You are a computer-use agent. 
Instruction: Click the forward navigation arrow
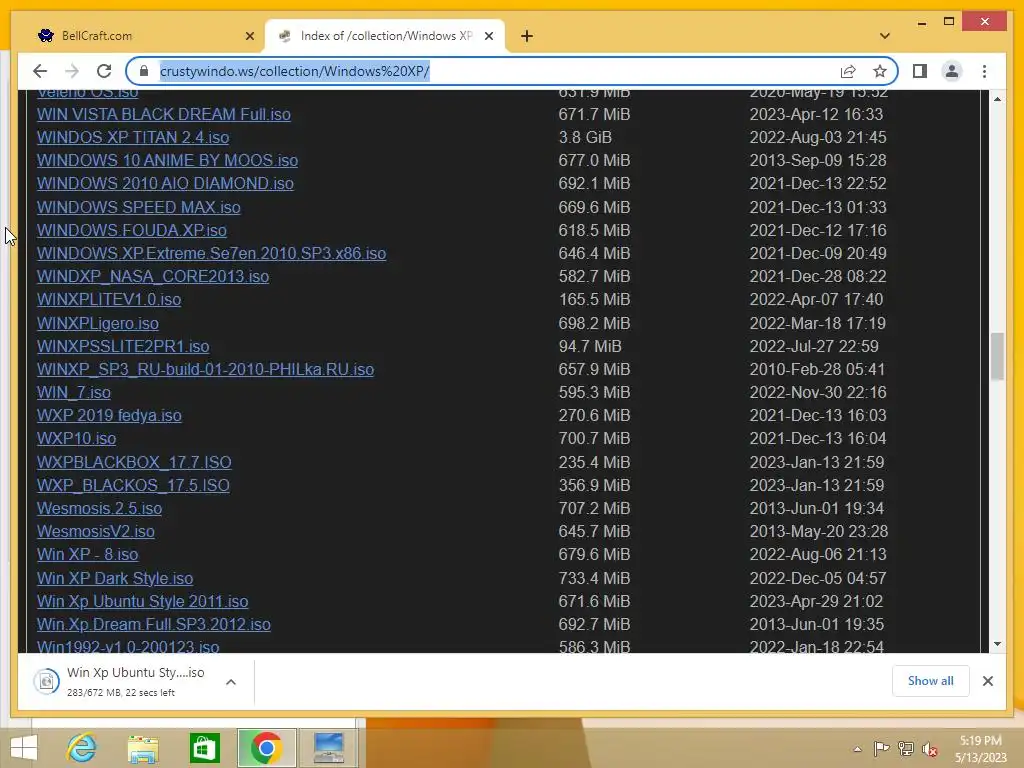click(x=72, y=71)
